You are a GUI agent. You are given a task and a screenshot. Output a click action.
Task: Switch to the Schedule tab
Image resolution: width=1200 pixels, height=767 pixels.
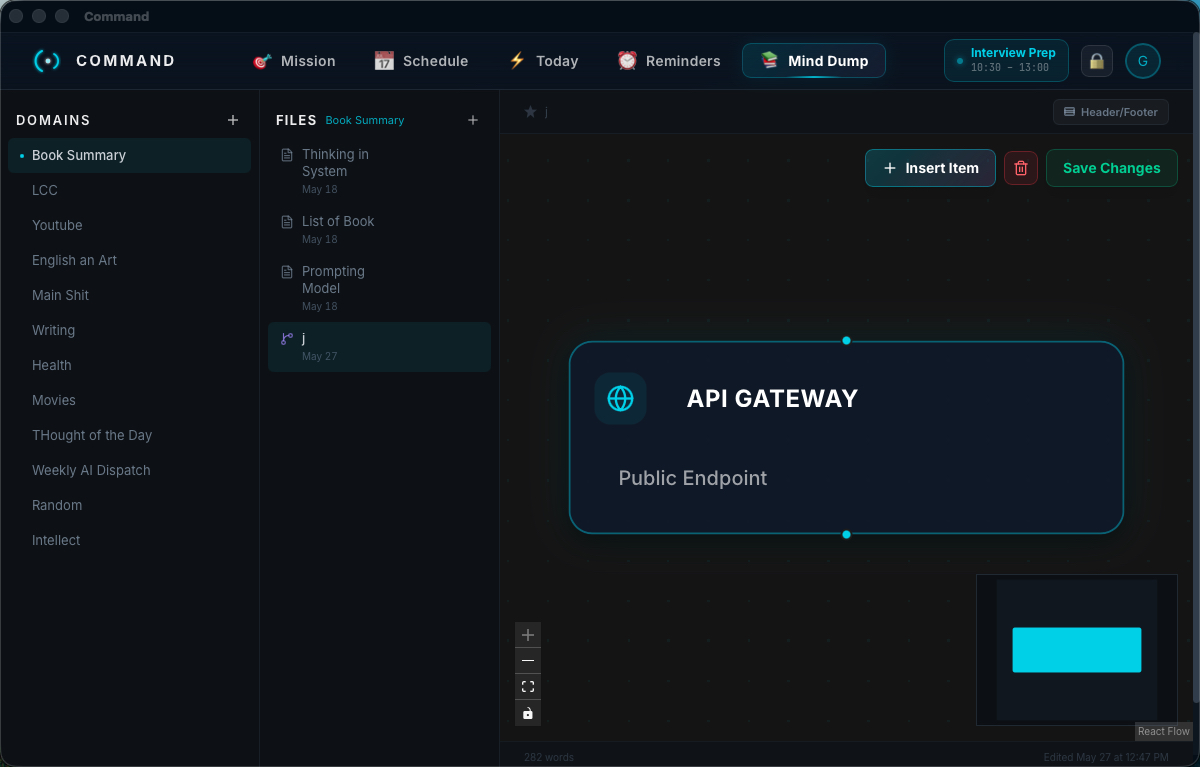tap(421, 61)
